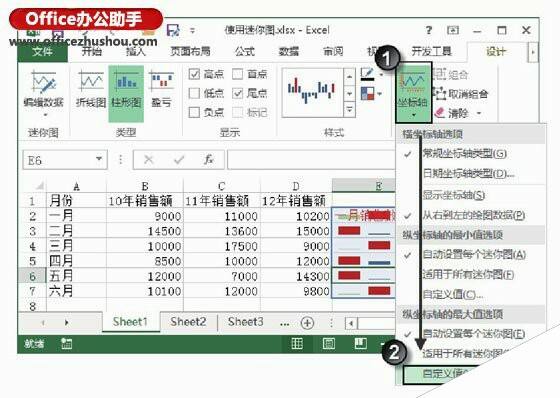The image size is (560, 398).
Task: Switch to Page Break Preview status bar icon
Action: point(361,343)
